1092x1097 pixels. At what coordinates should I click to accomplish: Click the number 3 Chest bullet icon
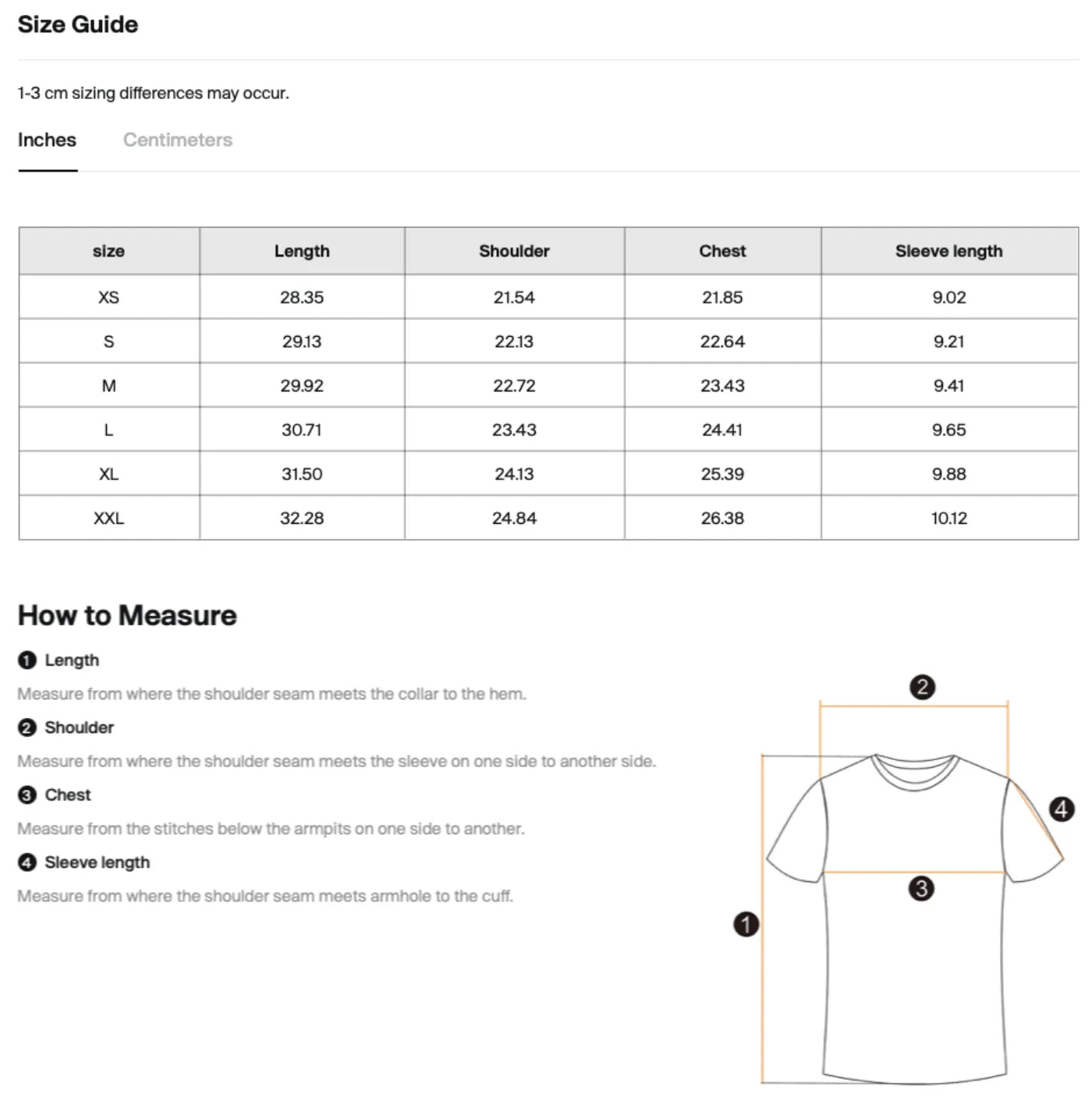pos(27,795)
